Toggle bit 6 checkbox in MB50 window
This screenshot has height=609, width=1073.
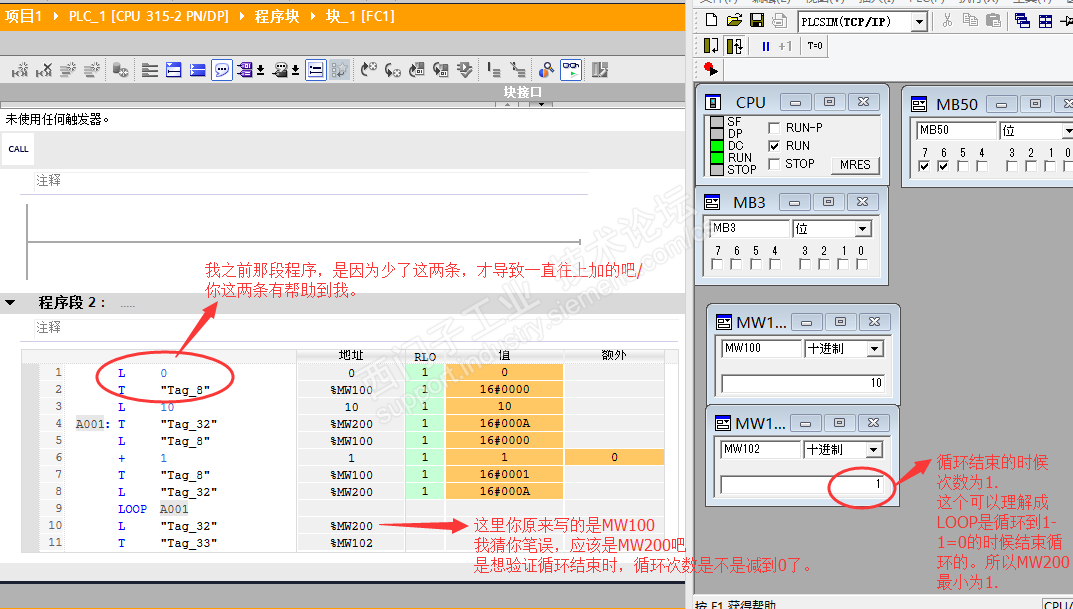944,166
